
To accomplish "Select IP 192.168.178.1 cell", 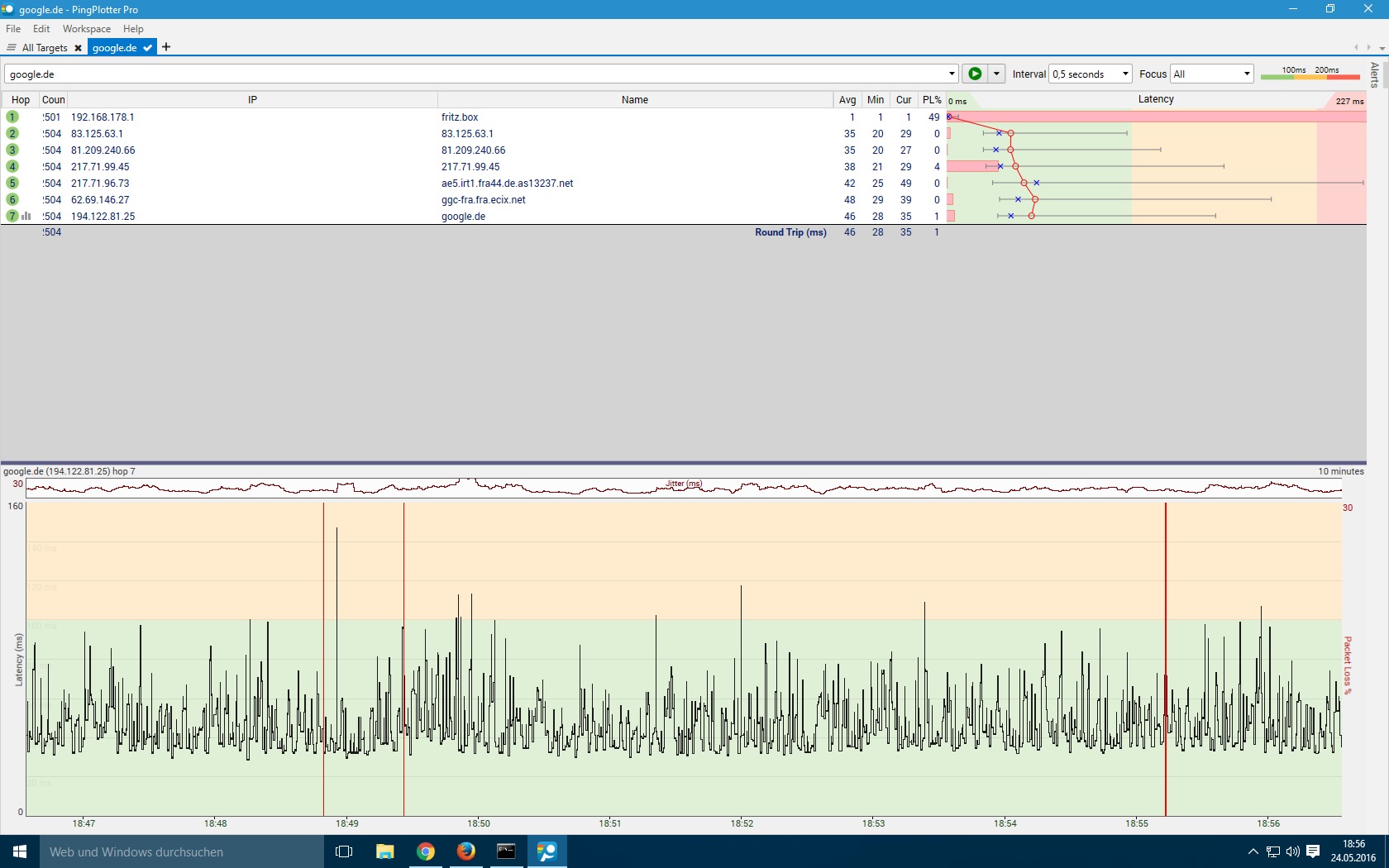I will 103,117.
